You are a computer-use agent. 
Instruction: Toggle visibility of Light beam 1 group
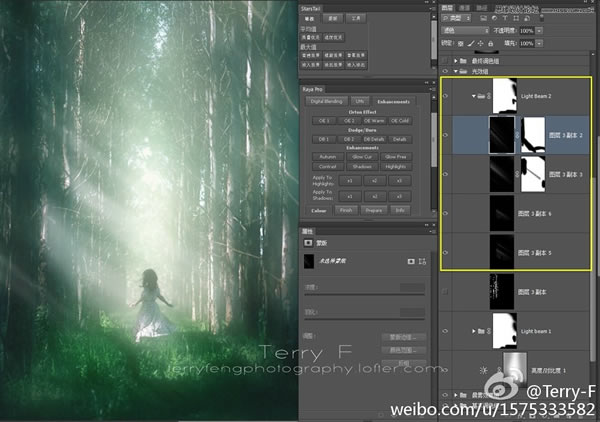coord(445,331)
